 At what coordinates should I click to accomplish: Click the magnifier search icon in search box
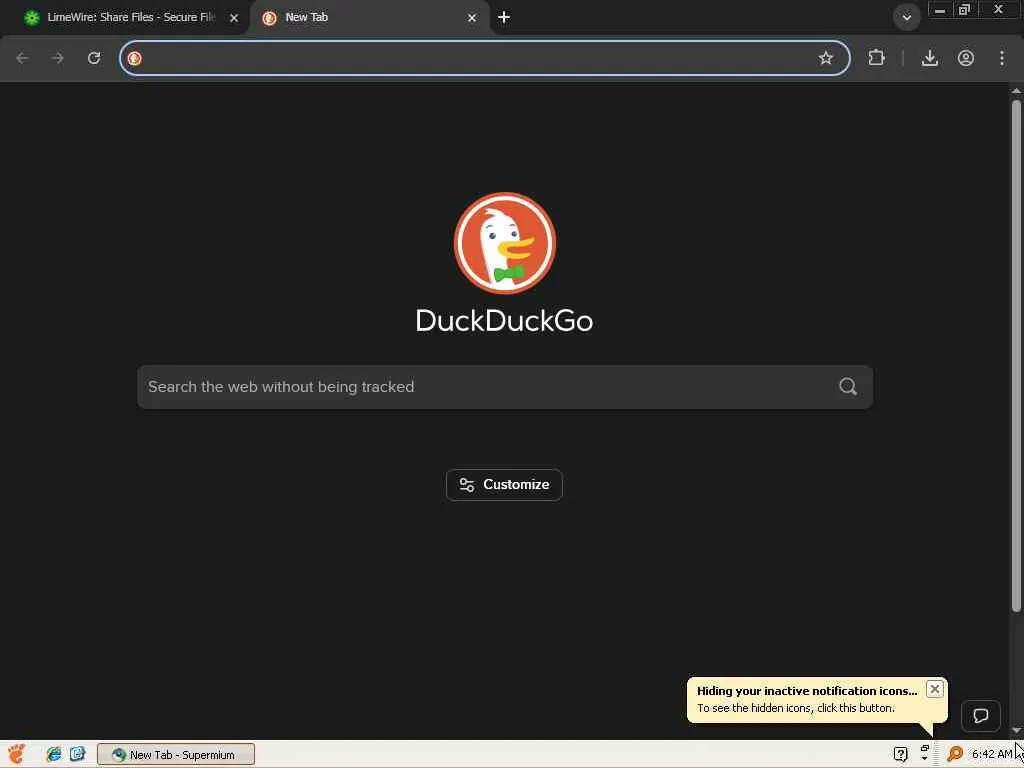click(848, 387)
